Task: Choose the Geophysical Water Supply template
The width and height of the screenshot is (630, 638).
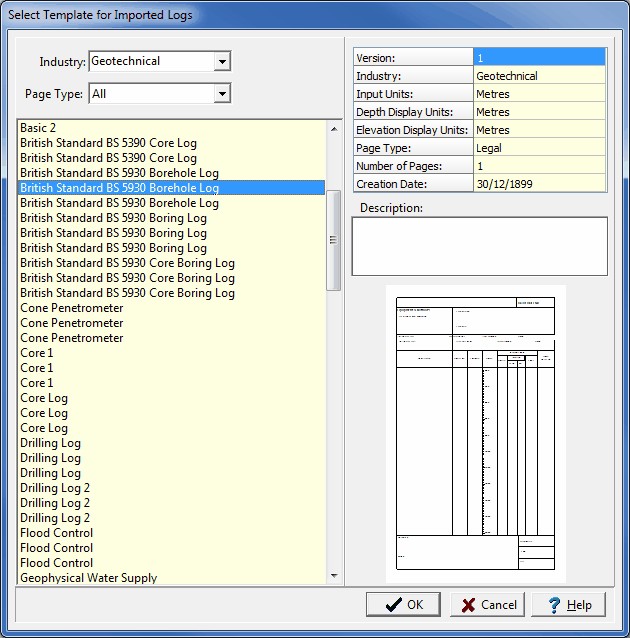Action: (89, 578)
